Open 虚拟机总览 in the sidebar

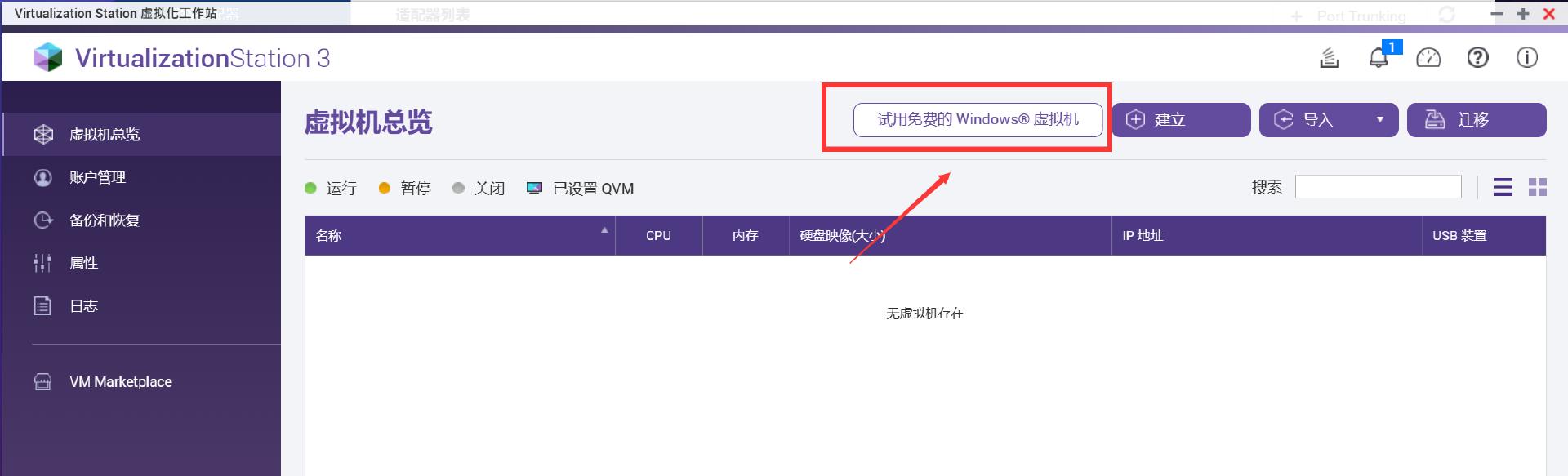(105, 135)
